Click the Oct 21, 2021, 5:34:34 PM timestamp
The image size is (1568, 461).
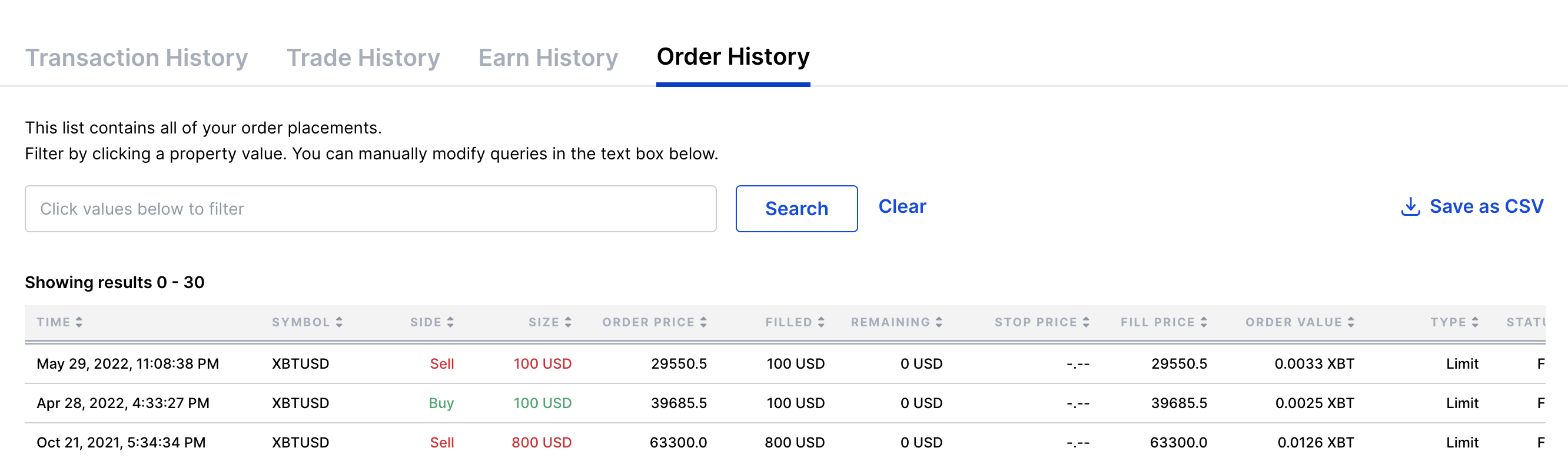(121, 443)
